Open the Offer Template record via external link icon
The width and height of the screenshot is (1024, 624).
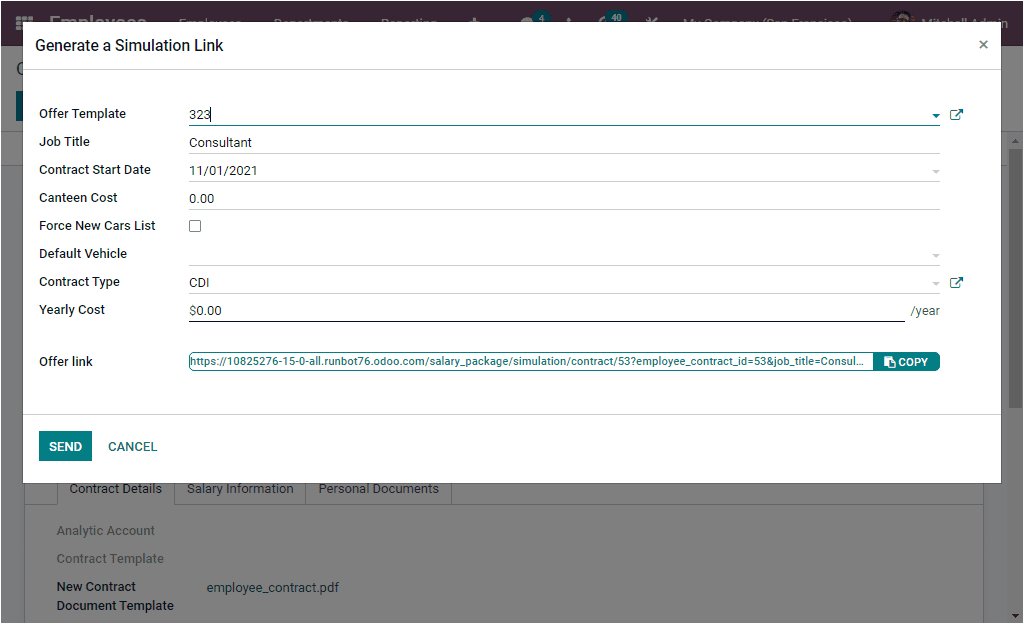coord(956,114)
